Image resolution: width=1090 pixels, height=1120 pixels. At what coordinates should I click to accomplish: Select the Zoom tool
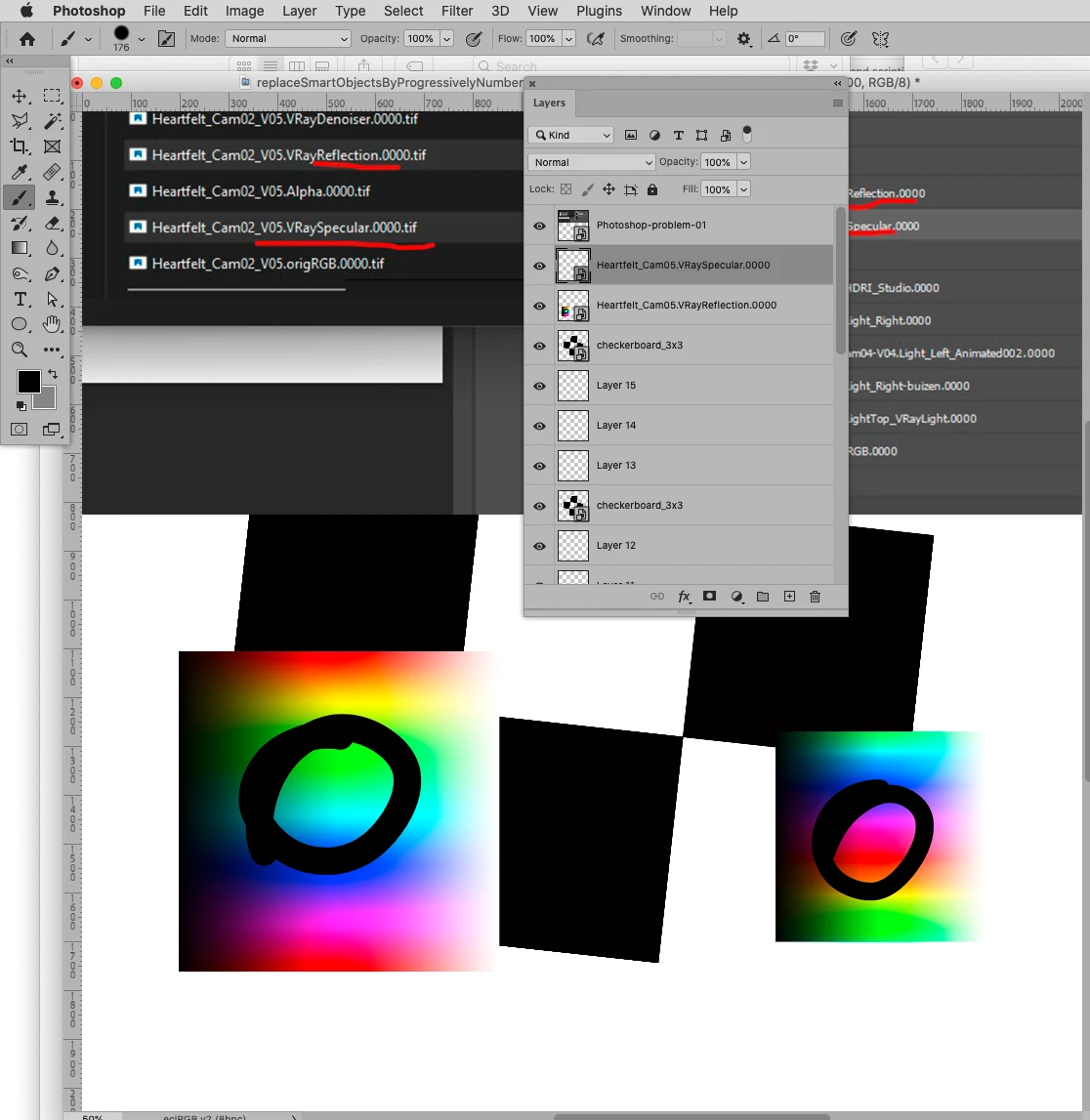tap(20, 350)
